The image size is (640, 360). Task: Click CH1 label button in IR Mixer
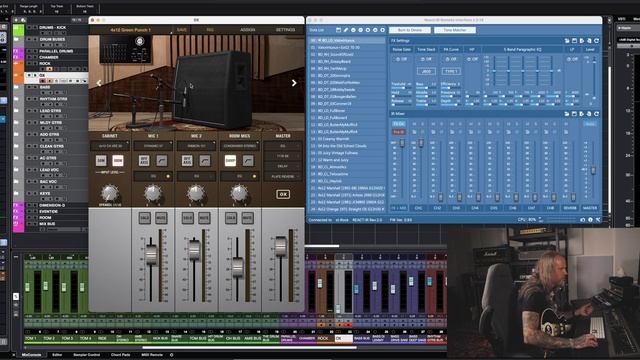418,208
